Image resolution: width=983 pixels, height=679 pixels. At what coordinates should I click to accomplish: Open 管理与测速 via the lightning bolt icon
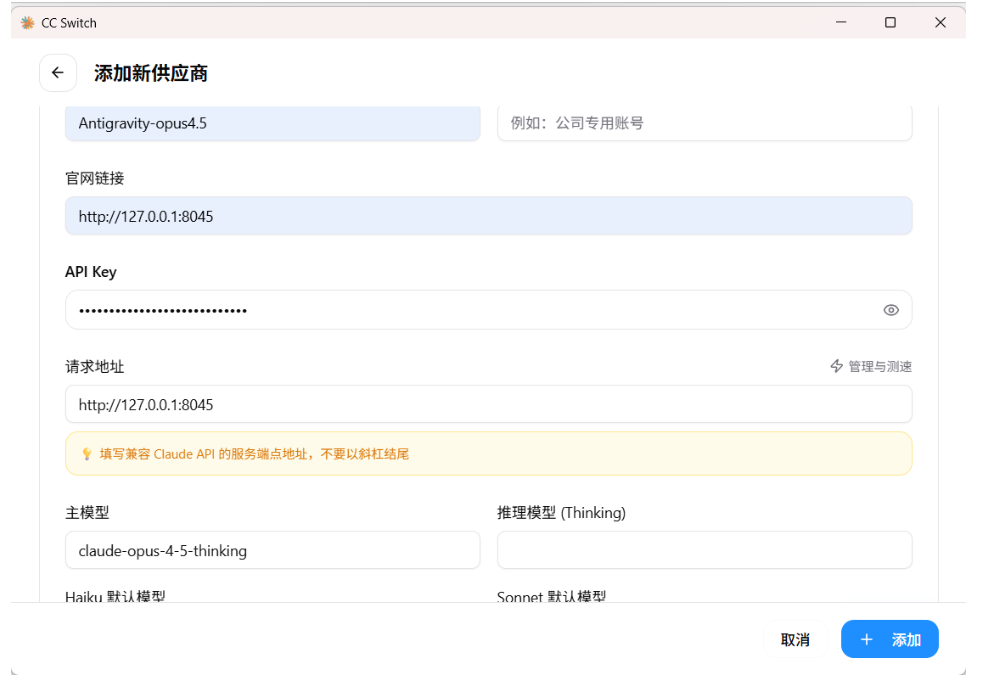(836, 366)
